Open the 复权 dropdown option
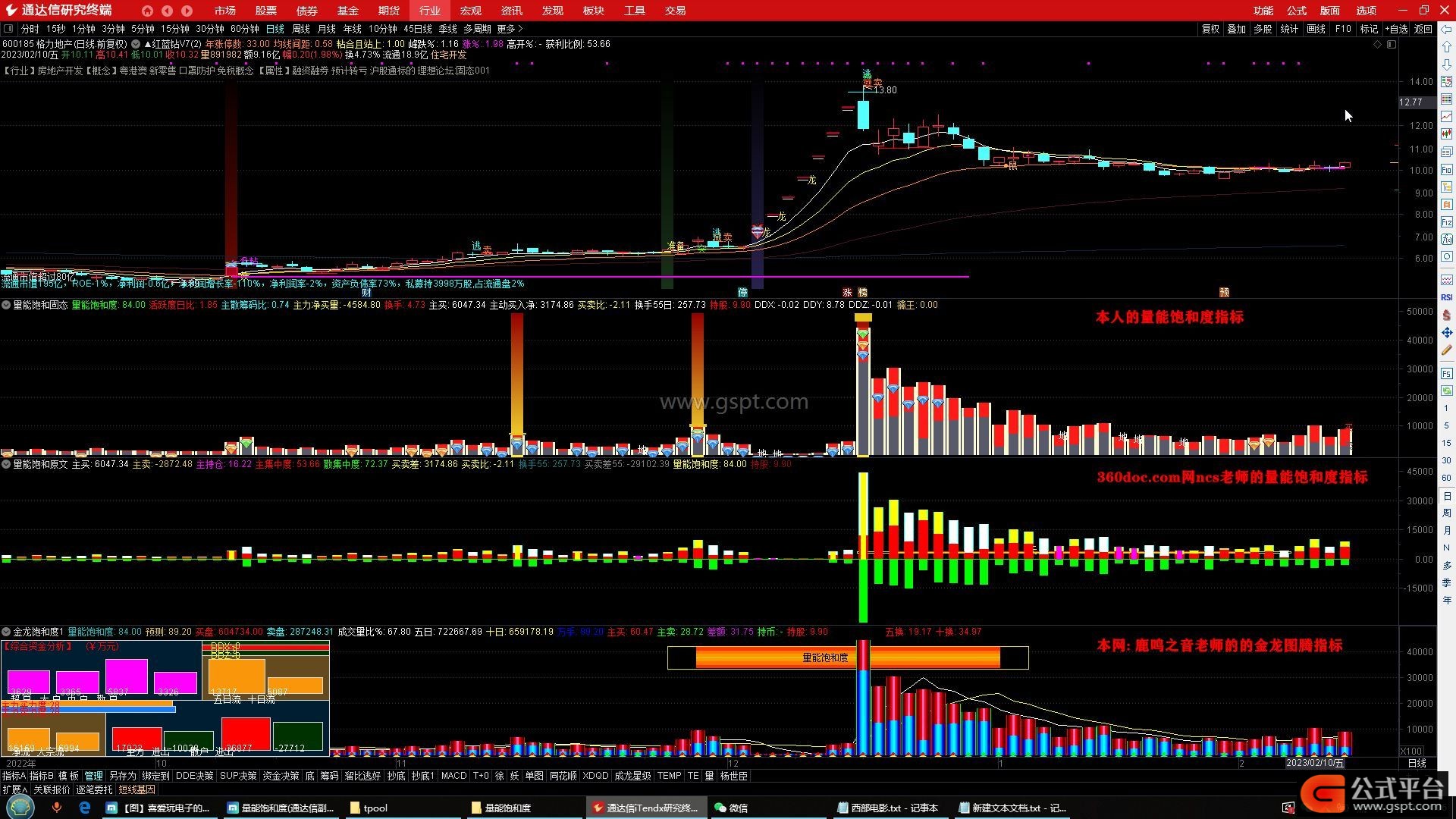The image size is (1456, 819). pos(1211,29)
